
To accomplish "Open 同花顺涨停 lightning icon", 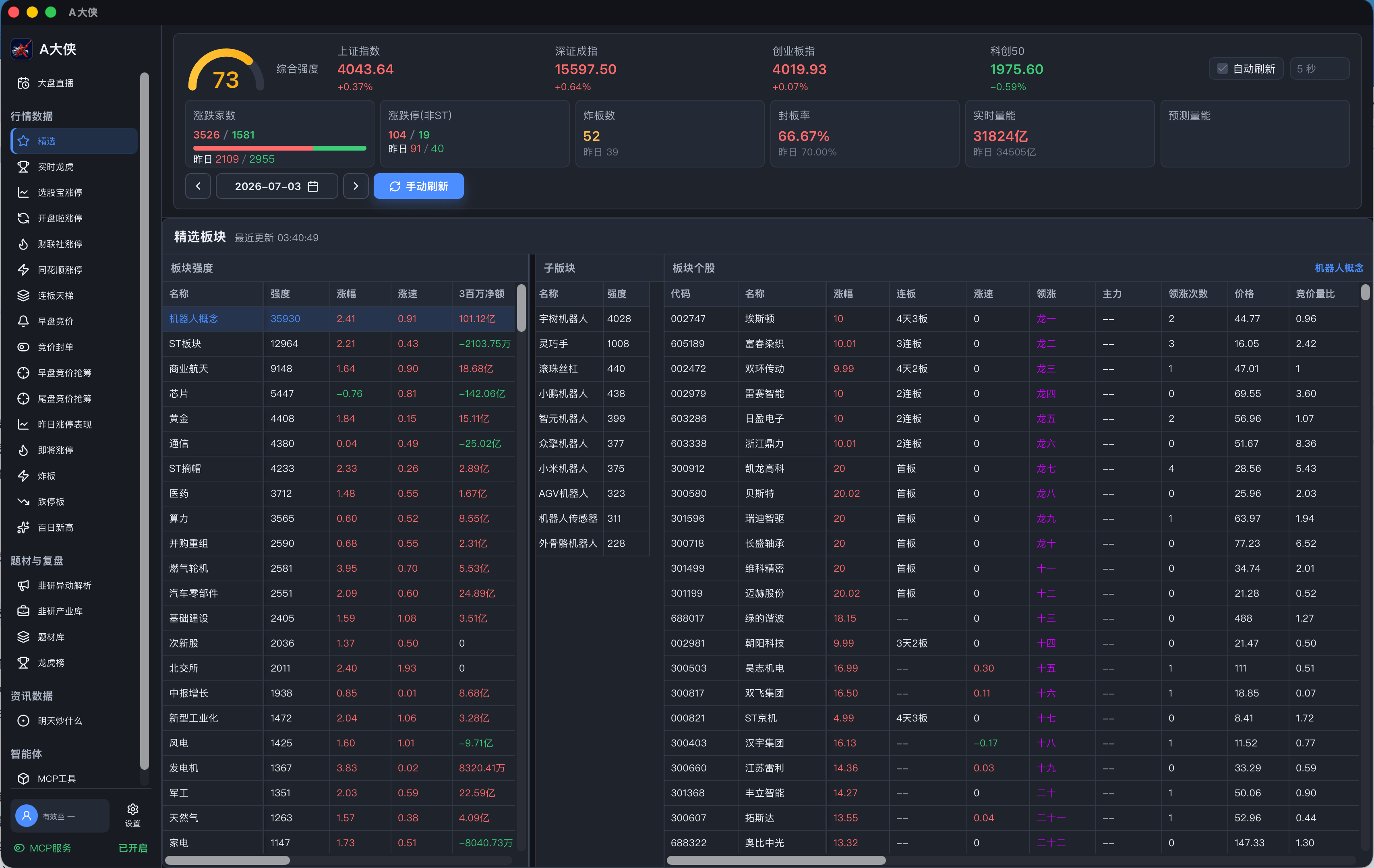I will 23,270.
